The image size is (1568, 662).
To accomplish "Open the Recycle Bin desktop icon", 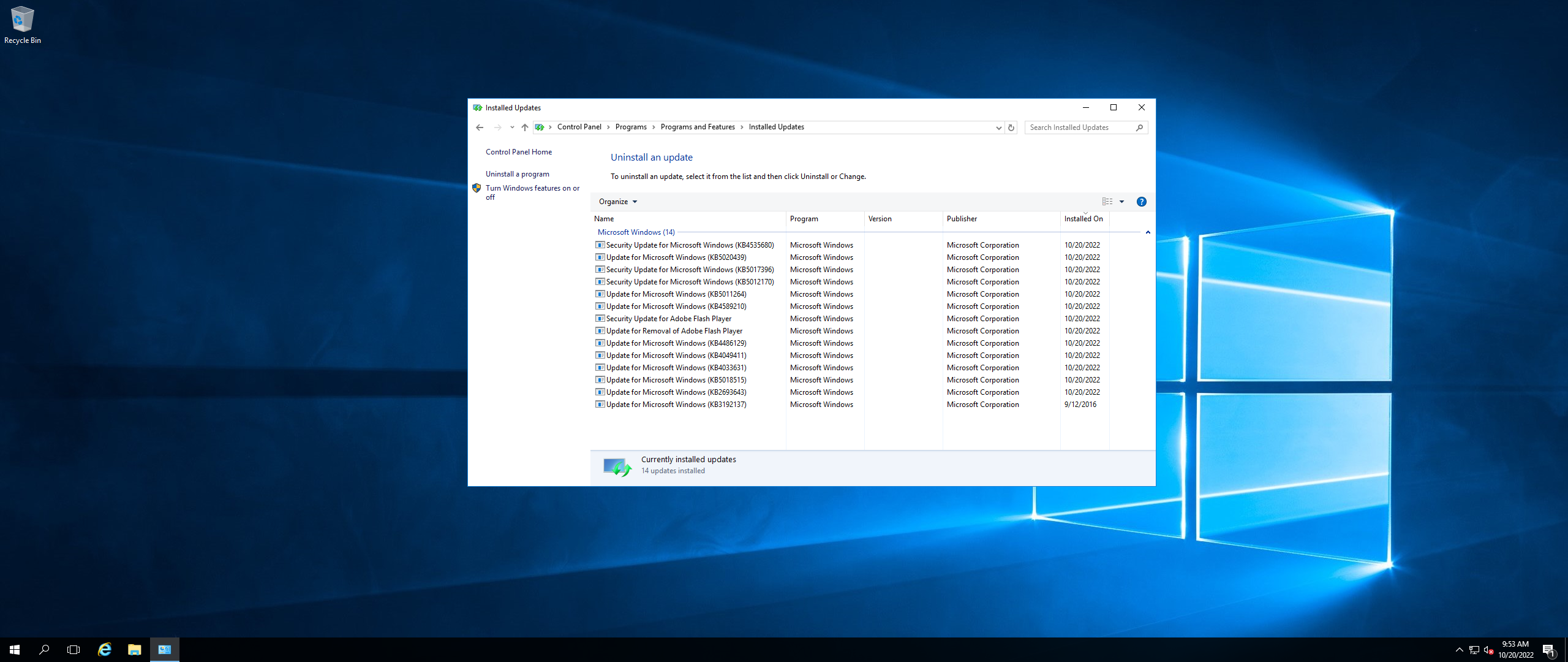I will coord(22,25).
